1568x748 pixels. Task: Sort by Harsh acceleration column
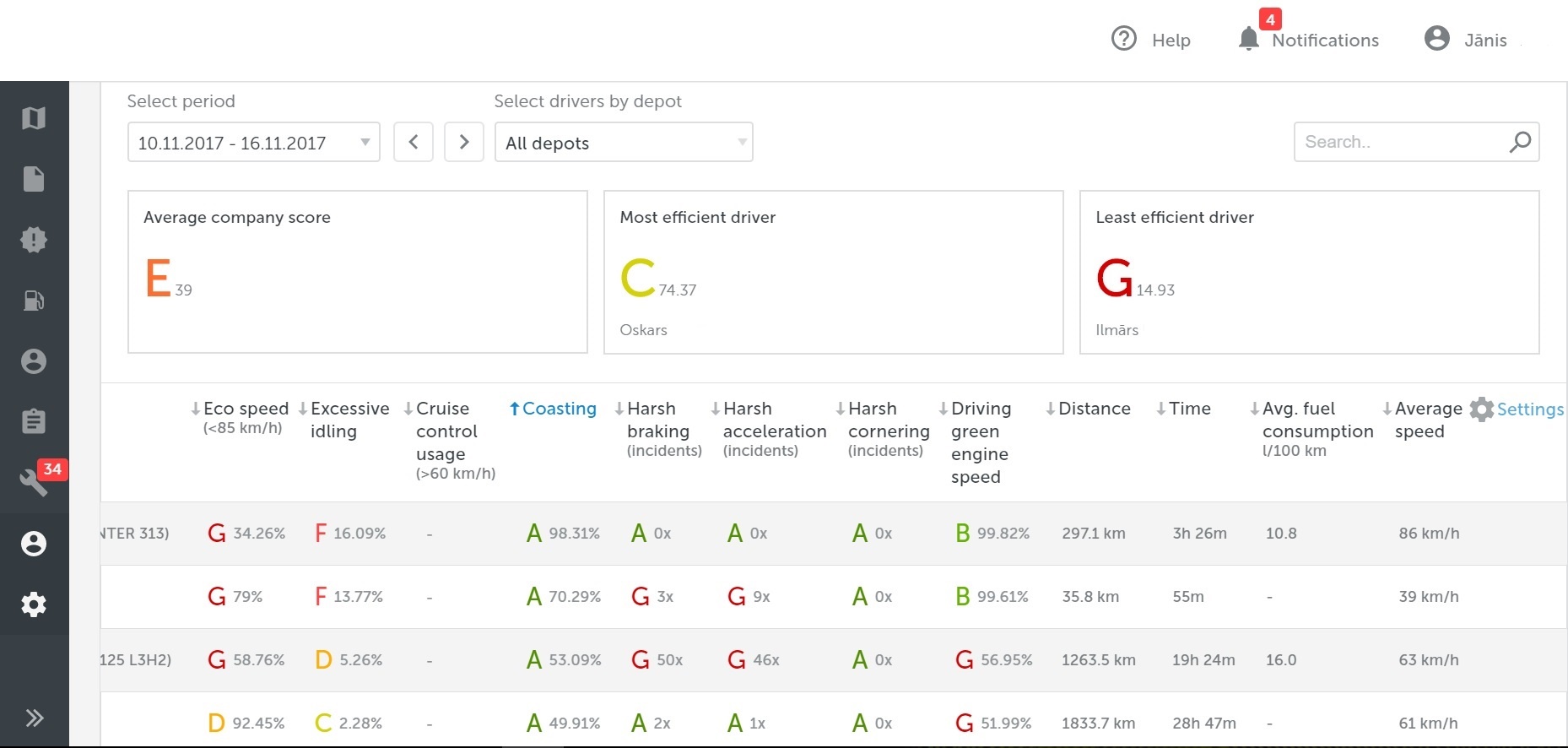coord(769,429)
